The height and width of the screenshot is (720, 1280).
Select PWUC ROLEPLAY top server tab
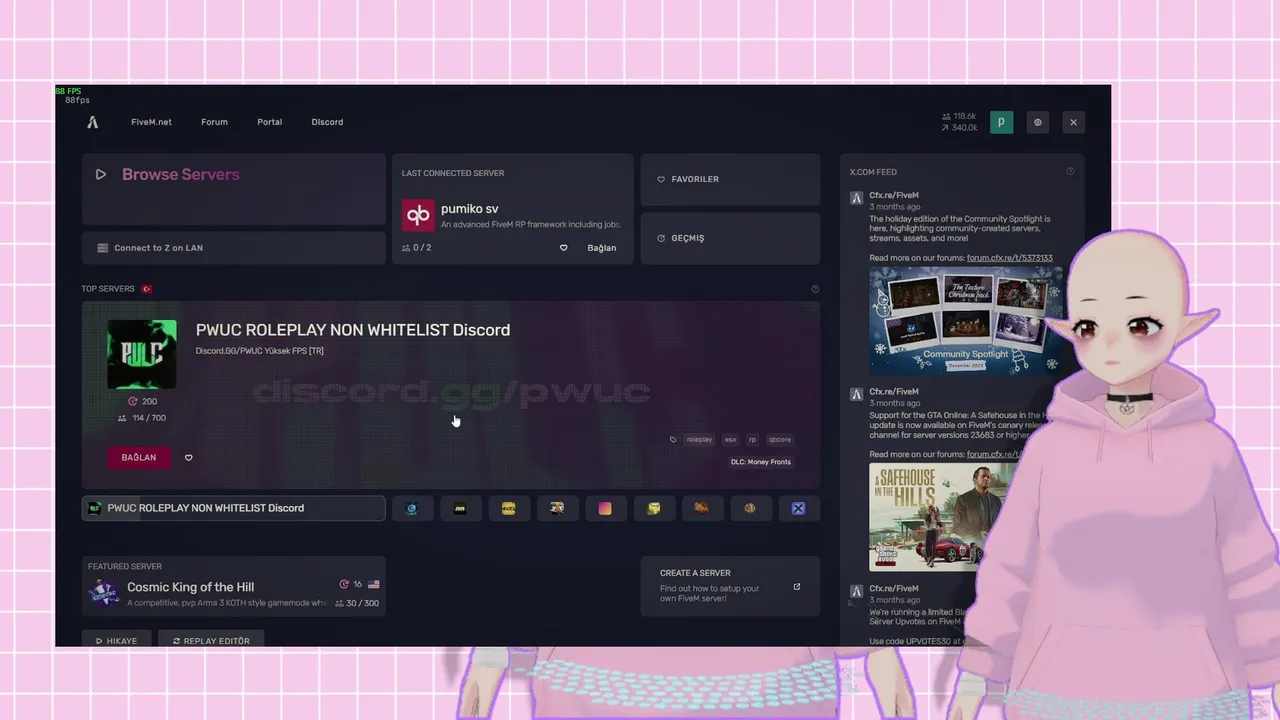coord(233,508)
